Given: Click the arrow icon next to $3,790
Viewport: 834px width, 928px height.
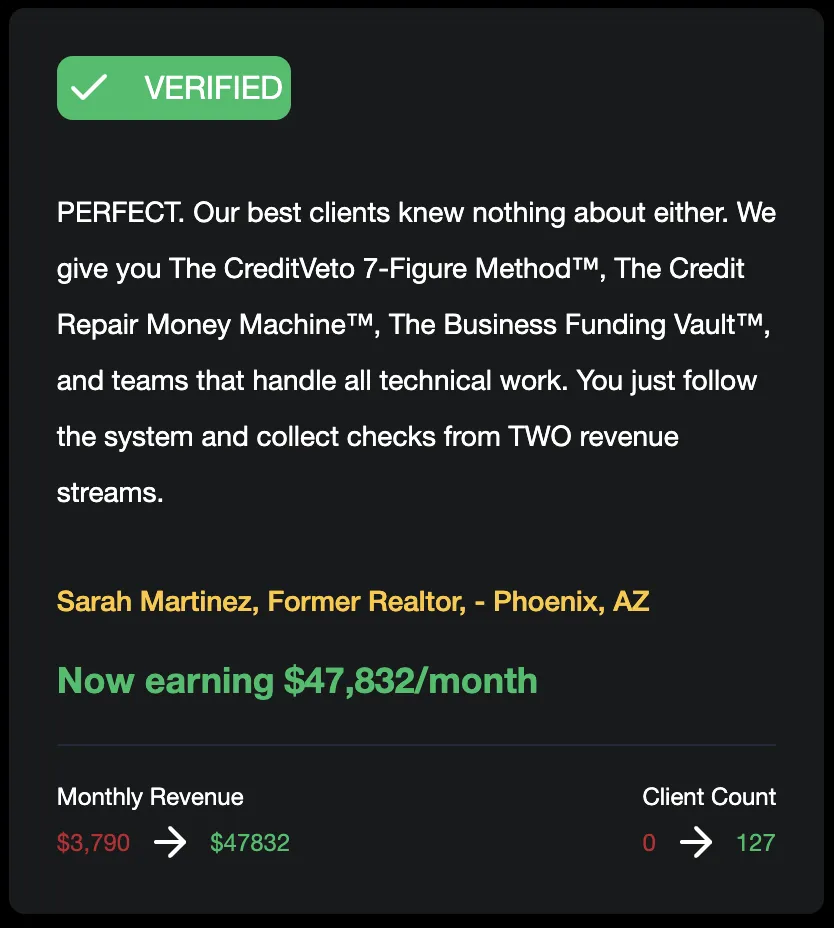Looking at the screenshot, I should pyautogui.click(x=170, y=843).
